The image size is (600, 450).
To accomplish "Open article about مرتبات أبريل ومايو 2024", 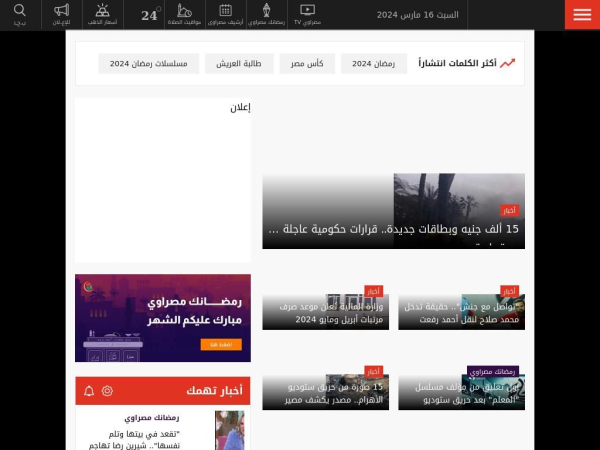I will [331, 313].
